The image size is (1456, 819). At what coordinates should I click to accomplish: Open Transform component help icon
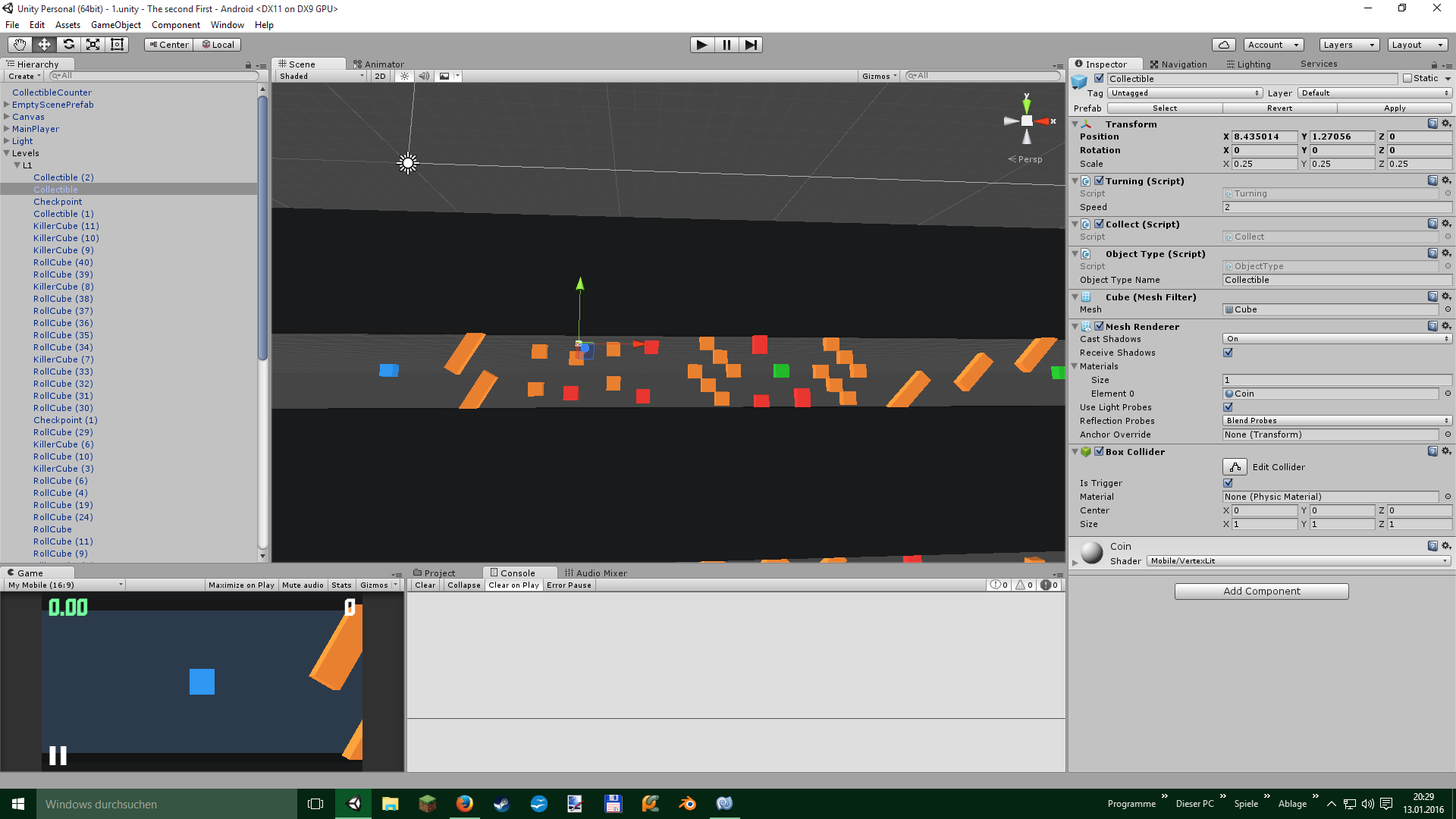(x=1432, y=124)
